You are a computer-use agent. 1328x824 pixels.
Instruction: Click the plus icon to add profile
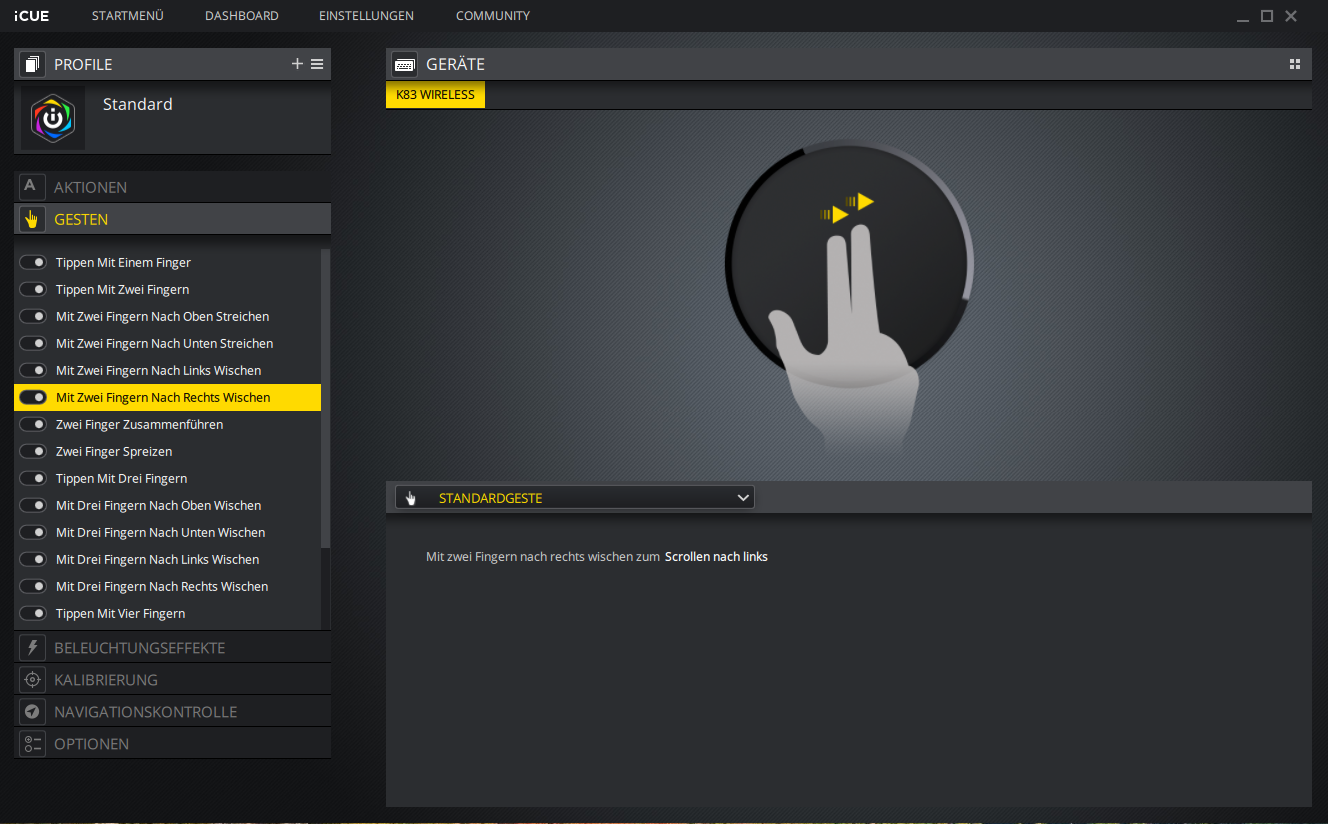click(297, 64)
